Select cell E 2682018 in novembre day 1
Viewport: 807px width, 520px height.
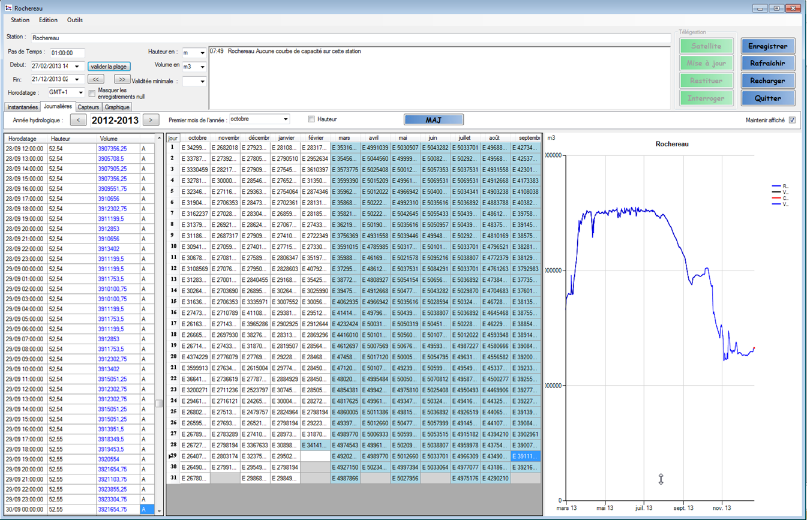(225, 148)
